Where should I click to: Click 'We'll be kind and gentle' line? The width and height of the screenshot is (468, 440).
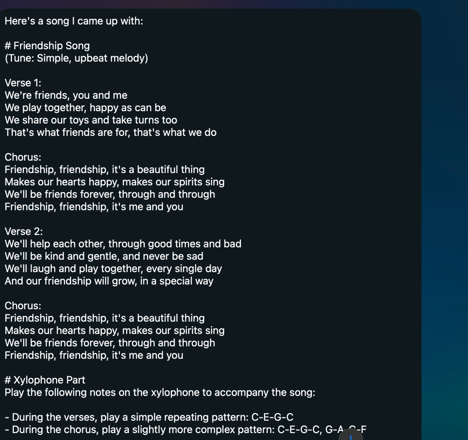point(104,256)
